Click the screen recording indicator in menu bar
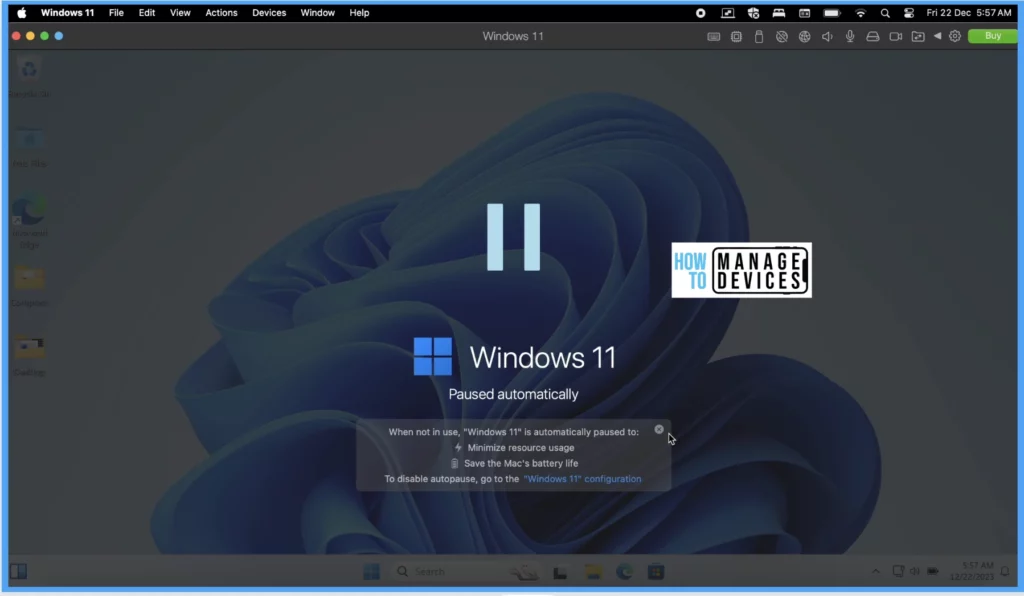 click(700, 12)
